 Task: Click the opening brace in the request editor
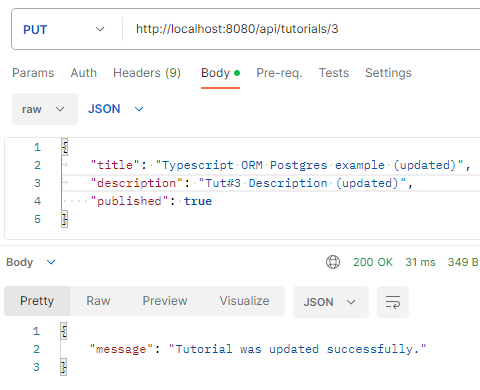coord(65,147)
